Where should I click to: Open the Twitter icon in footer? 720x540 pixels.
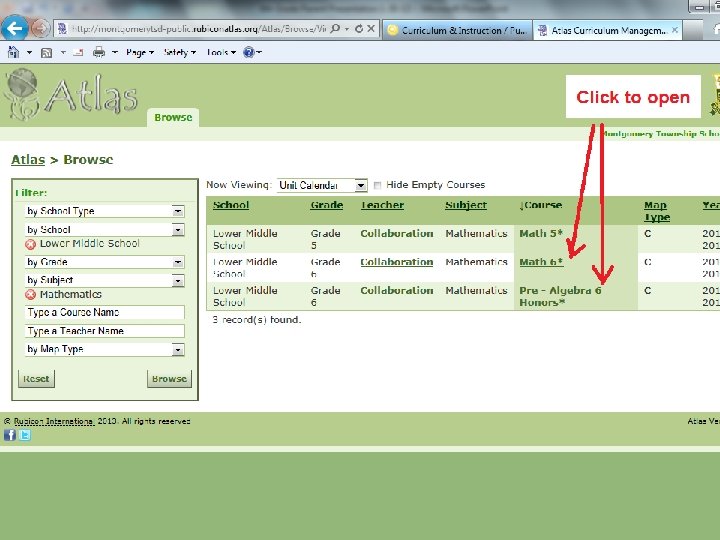point(25,435)
